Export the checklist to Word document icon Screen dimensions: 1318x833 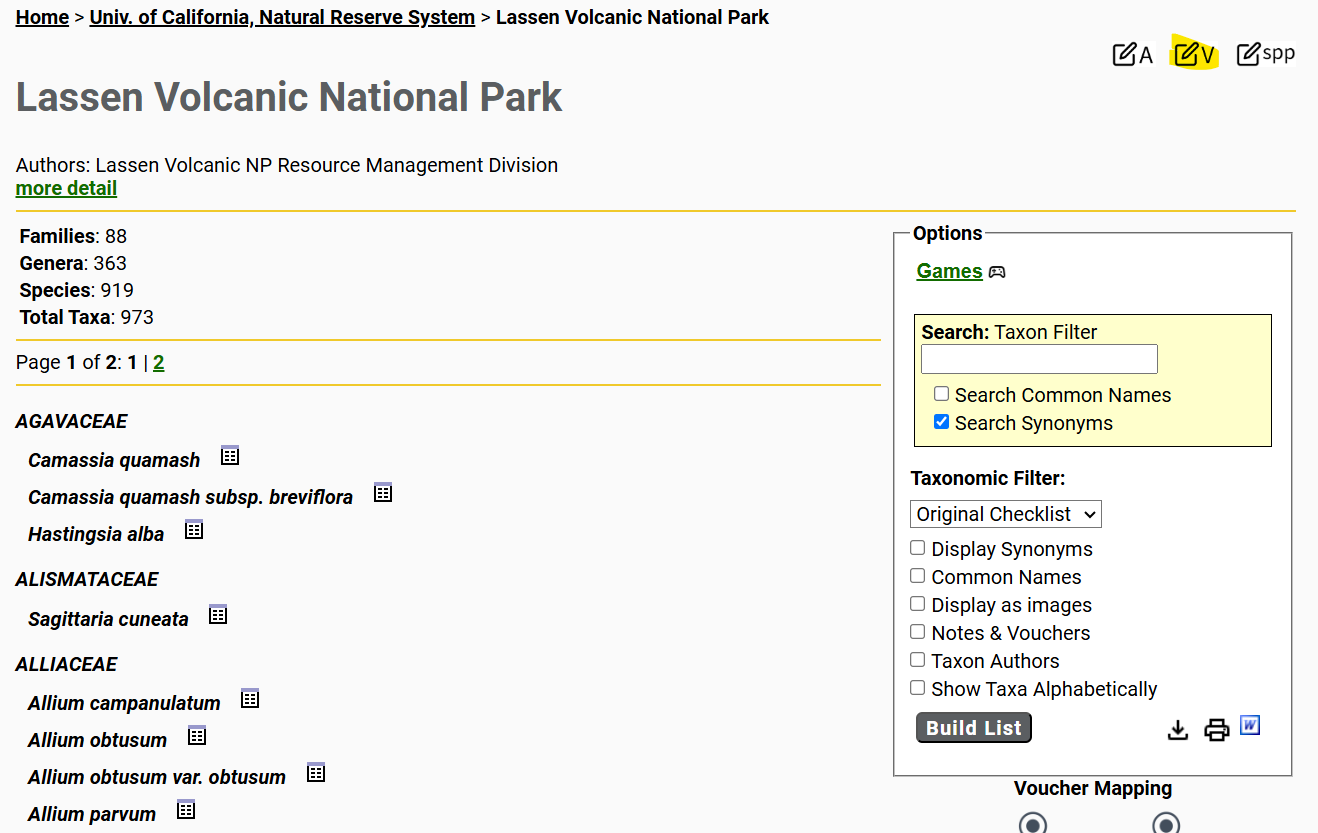(x=1250, y=725)
